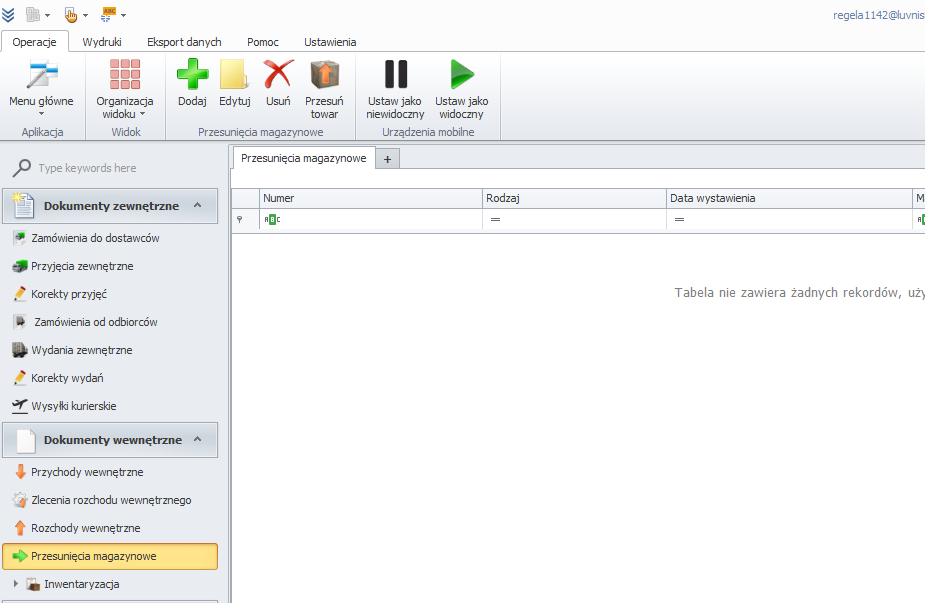This screenshot has height=603, width=925.
Task: Open Rozchody wewnętrzne in sidebar
Action: tap(86, 528)
